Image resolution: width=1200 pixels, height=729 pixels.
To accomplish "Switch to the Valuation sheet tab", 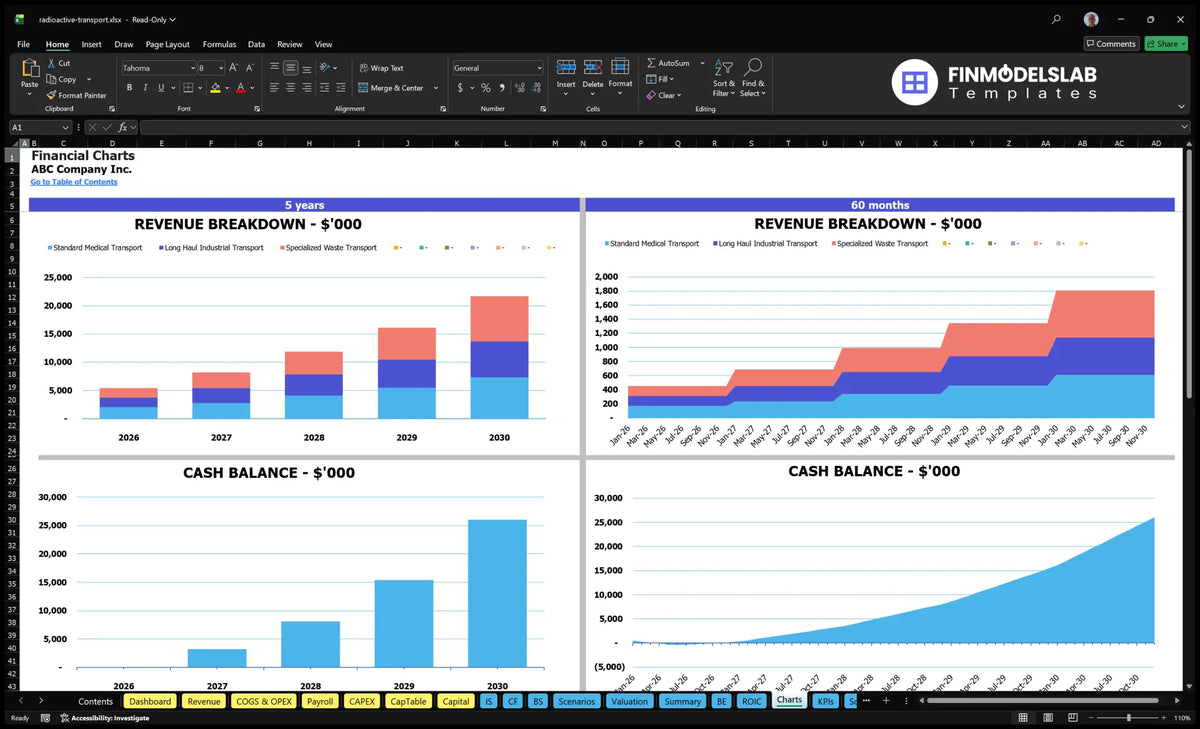I will (x=629, y=701).
